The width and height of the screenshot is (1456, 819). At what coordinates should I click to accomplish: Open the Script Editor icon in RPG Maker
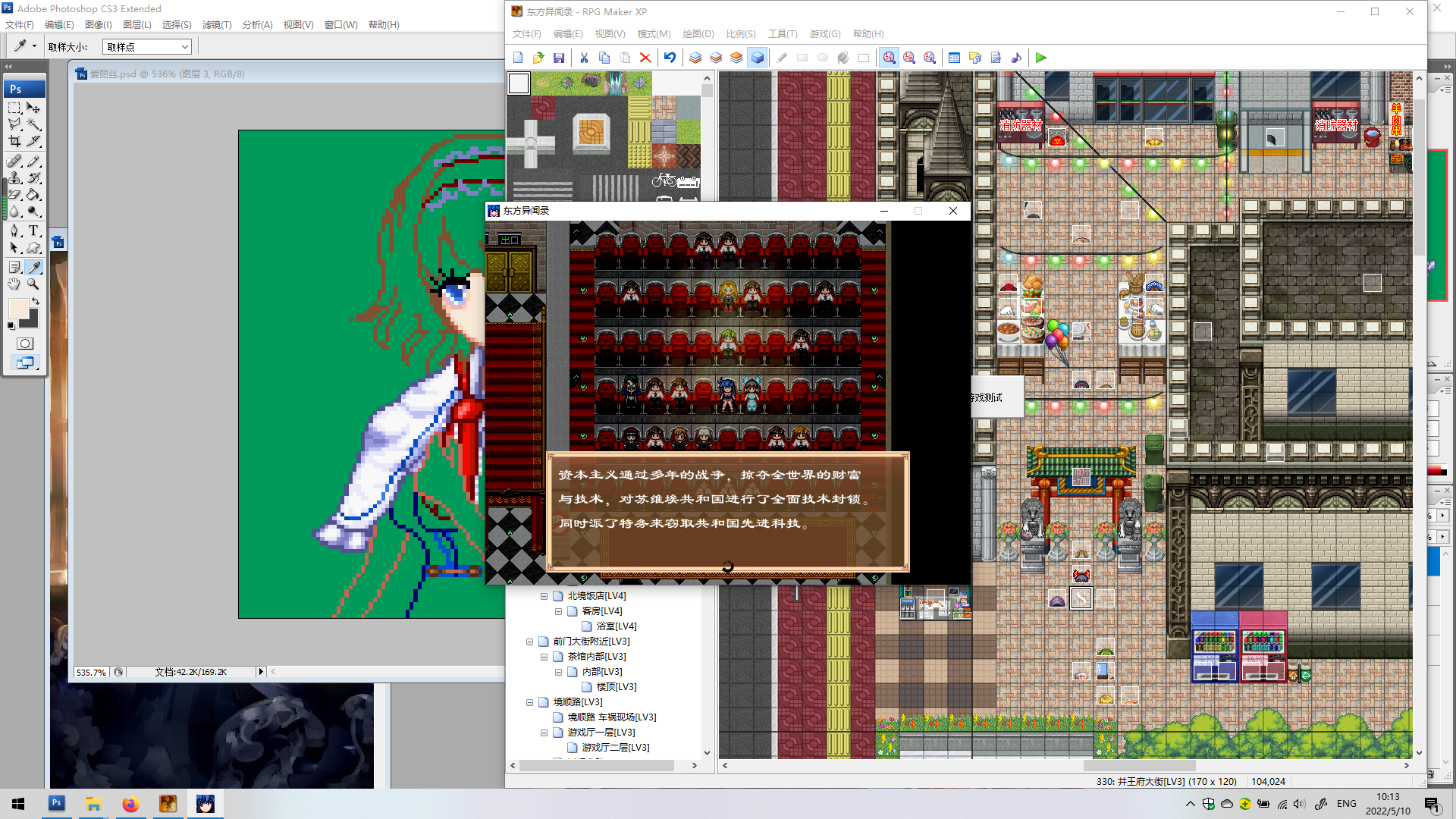tap(996, 58)
